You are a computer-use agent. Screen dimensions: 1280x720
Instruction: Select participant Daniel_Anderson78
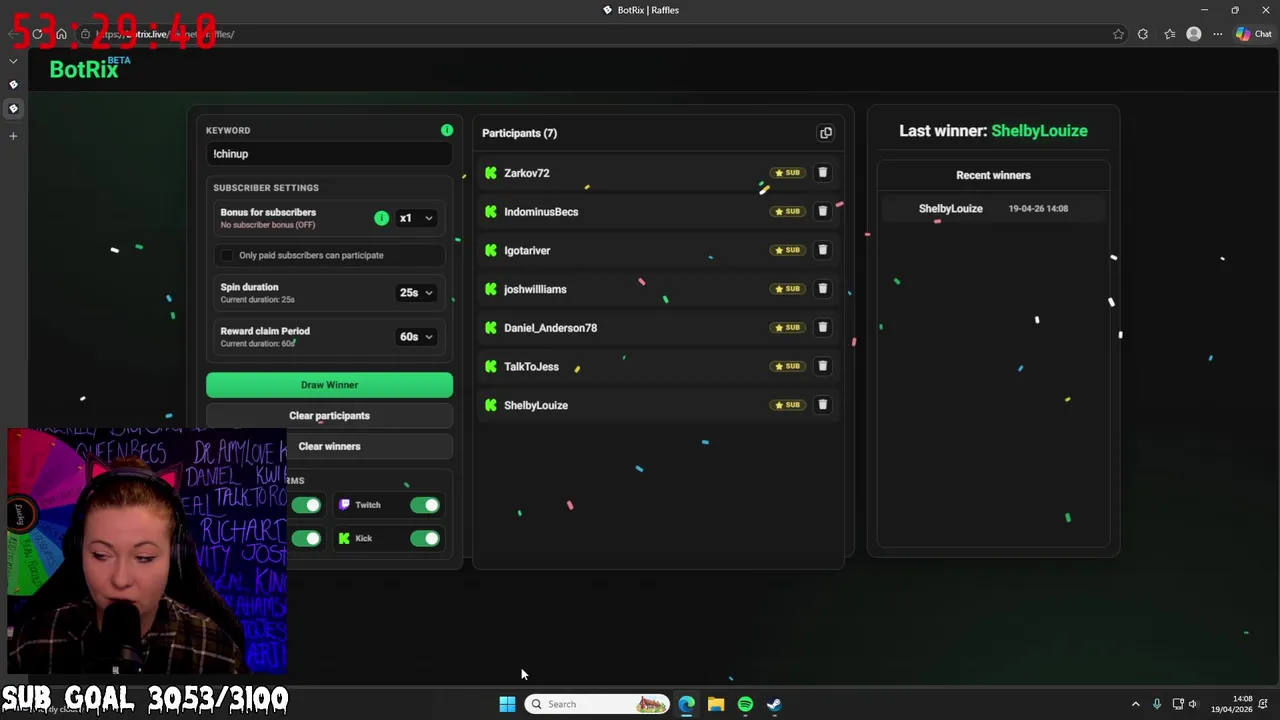pyautogui.click(x=550, y=328)
